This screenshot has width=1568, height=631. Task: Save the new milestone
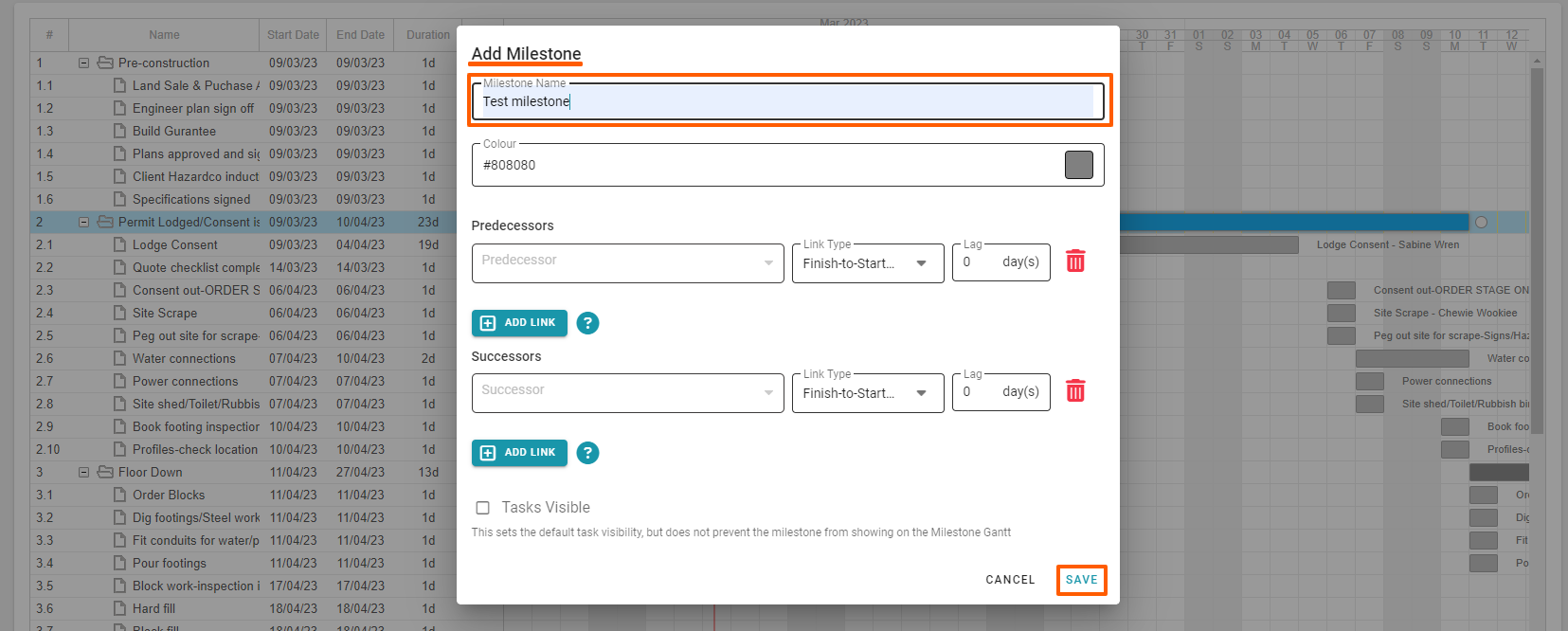click(1081, 580)
